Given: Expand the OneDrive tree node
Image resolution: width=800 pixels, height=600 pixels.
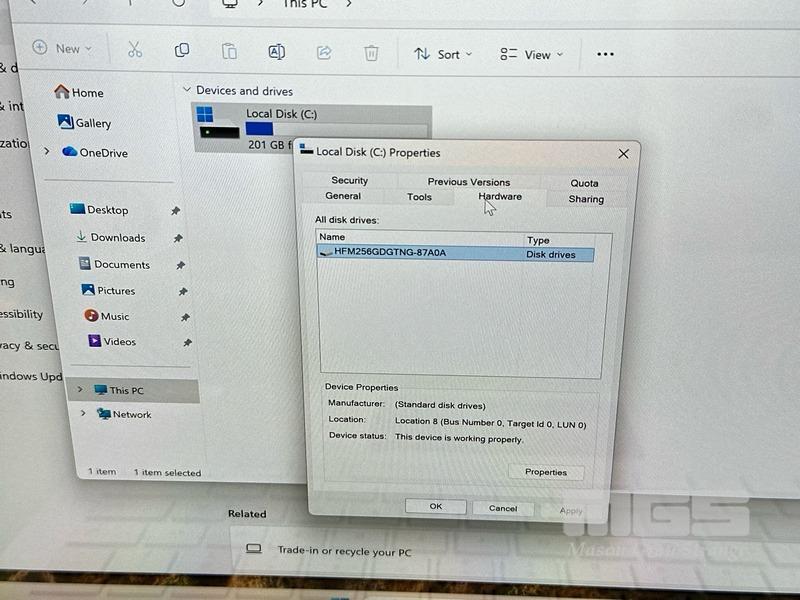Looking at the screenshot, I should pos(47,152).
